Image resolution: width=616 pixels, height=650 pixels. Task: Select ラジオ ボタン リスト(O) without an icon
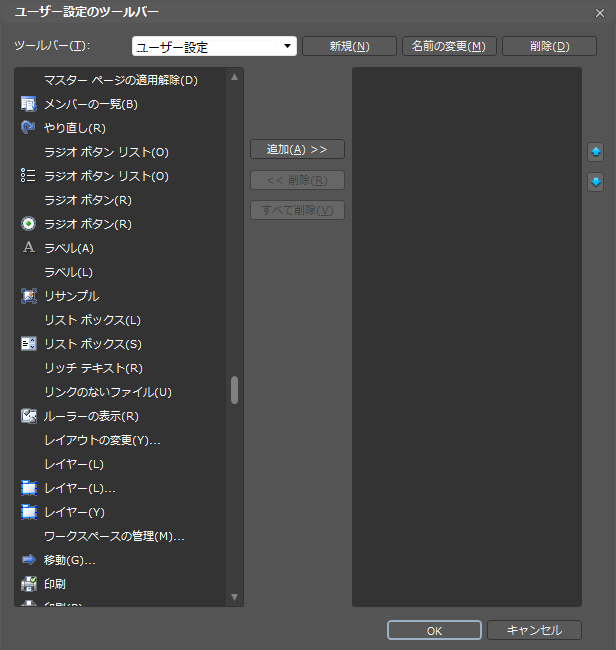(121, 152)
